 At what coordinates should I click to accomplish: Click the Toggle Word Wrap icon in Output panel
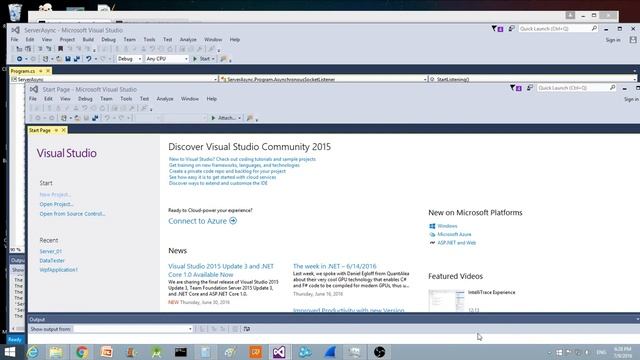[x=247, y=329]
